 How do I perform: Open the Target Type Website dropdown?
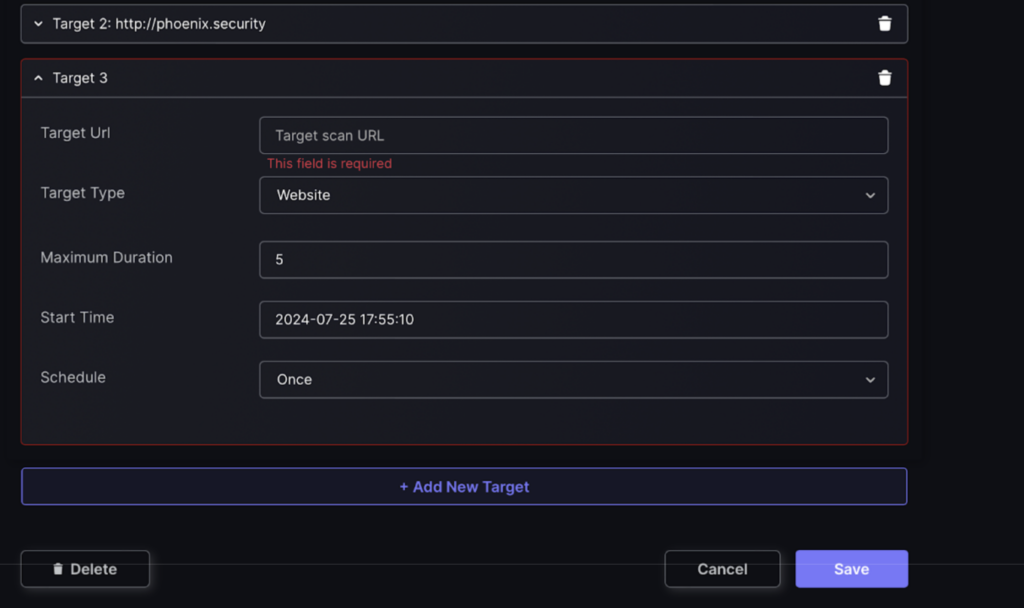click(x=573, y=195)
